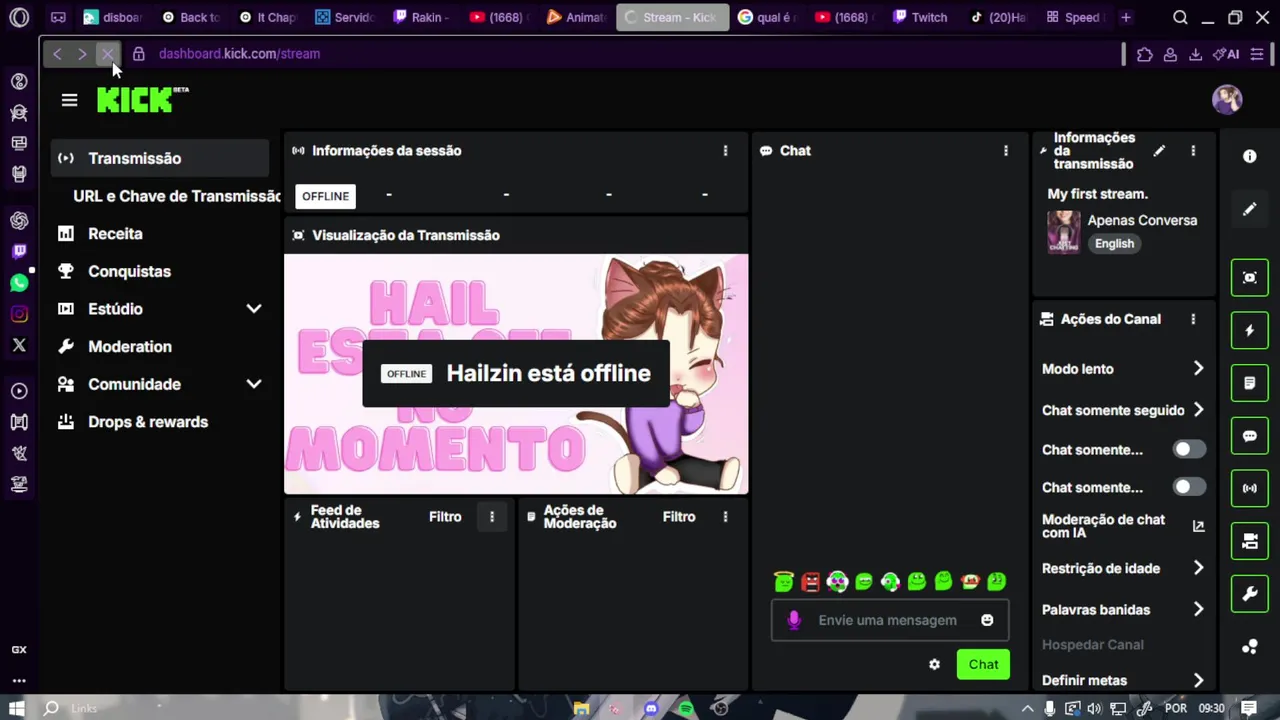Toggle activity feed lightning icon in right rail
1280x720 pixels.
click(x=1250, y=330)
